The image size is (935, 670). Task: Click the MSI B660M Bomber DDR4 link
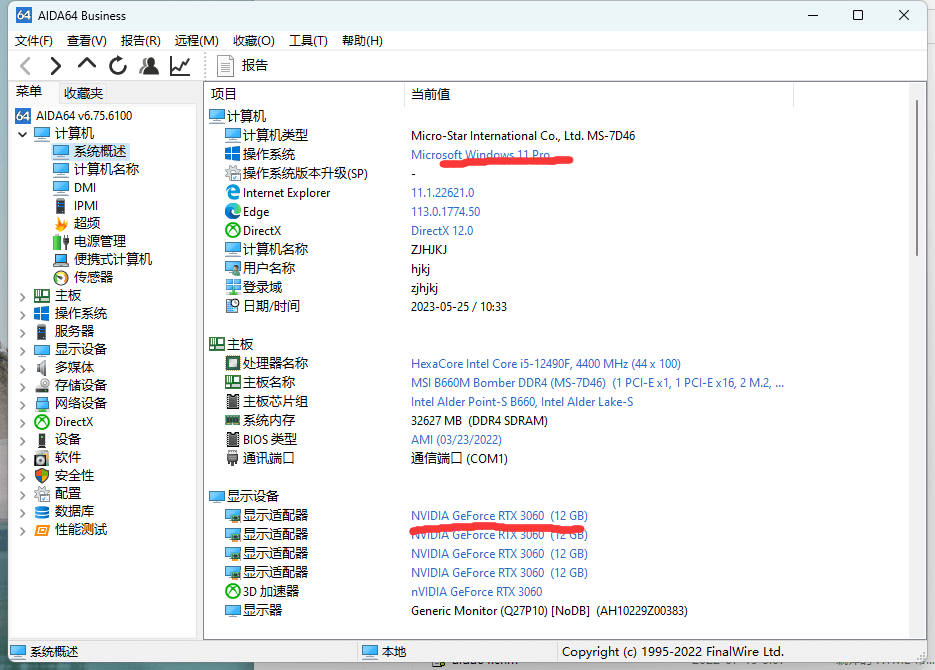point(508,383)
